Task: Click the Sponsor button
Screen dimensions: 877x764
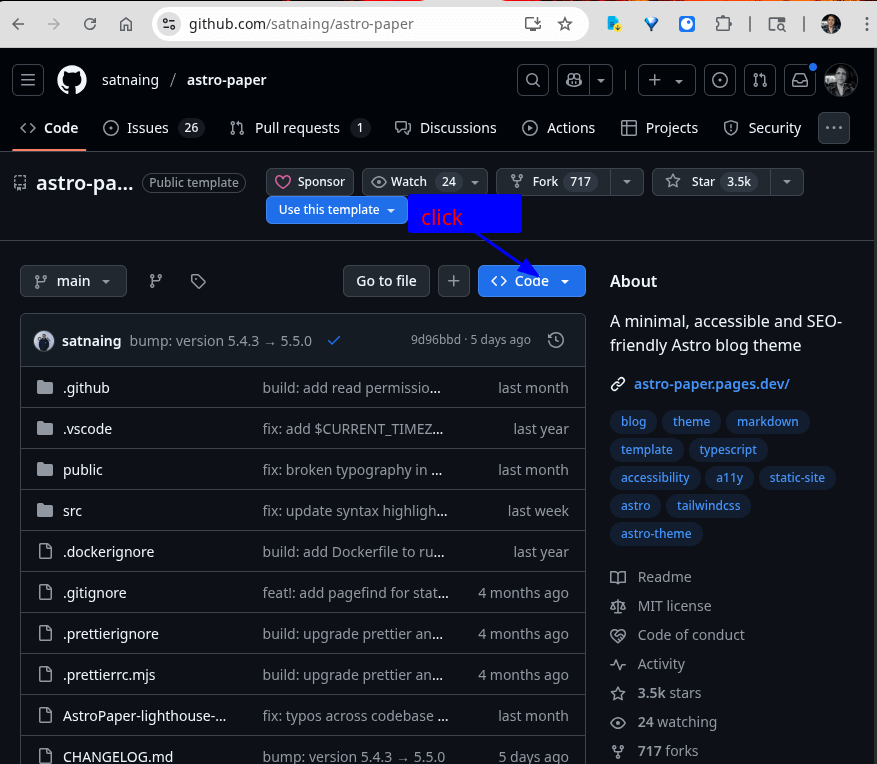Action: pyautogui.click(x=309, y=181)
